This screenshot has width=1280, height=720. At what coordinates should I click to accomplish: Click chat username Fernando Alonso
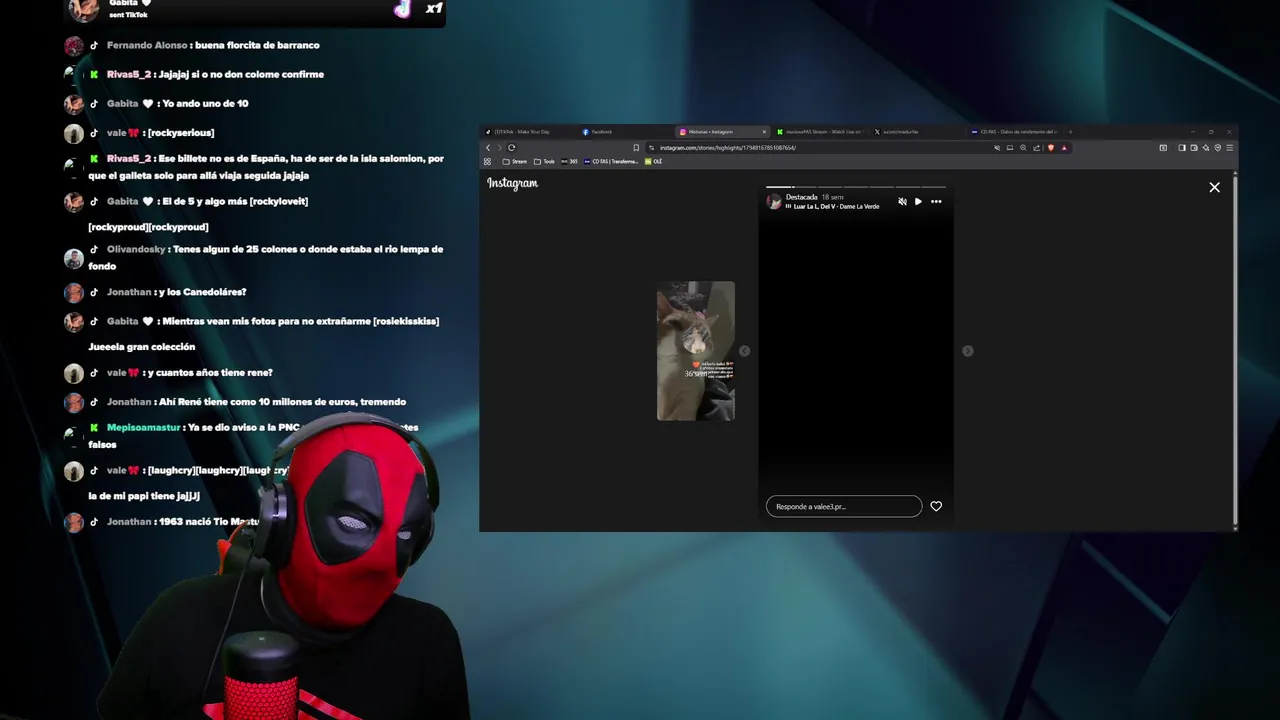[148, 45]
